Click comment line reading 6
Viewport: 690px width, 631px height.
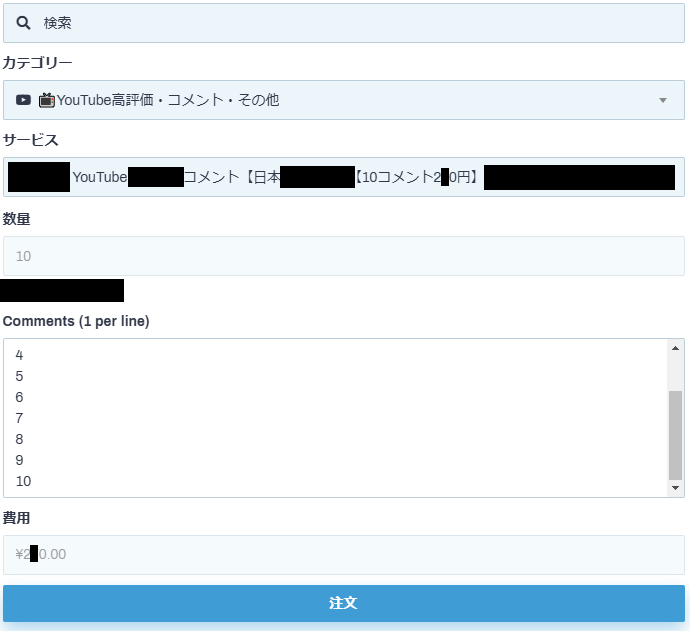(19, 397)
